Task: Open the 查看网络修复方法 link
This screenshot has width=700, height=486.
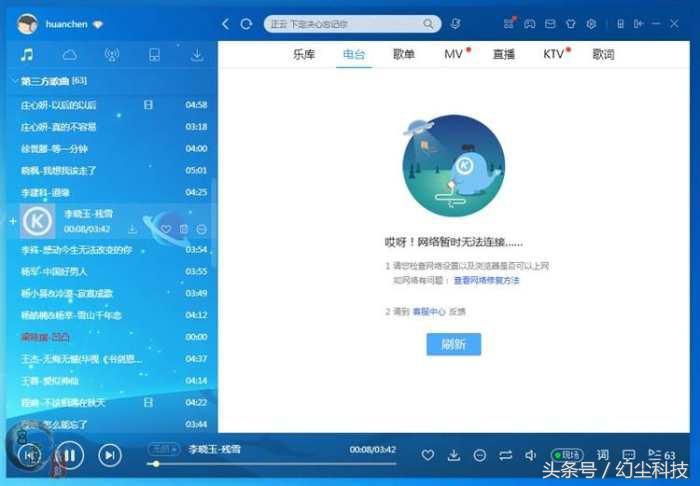Action: click(487, 281)
